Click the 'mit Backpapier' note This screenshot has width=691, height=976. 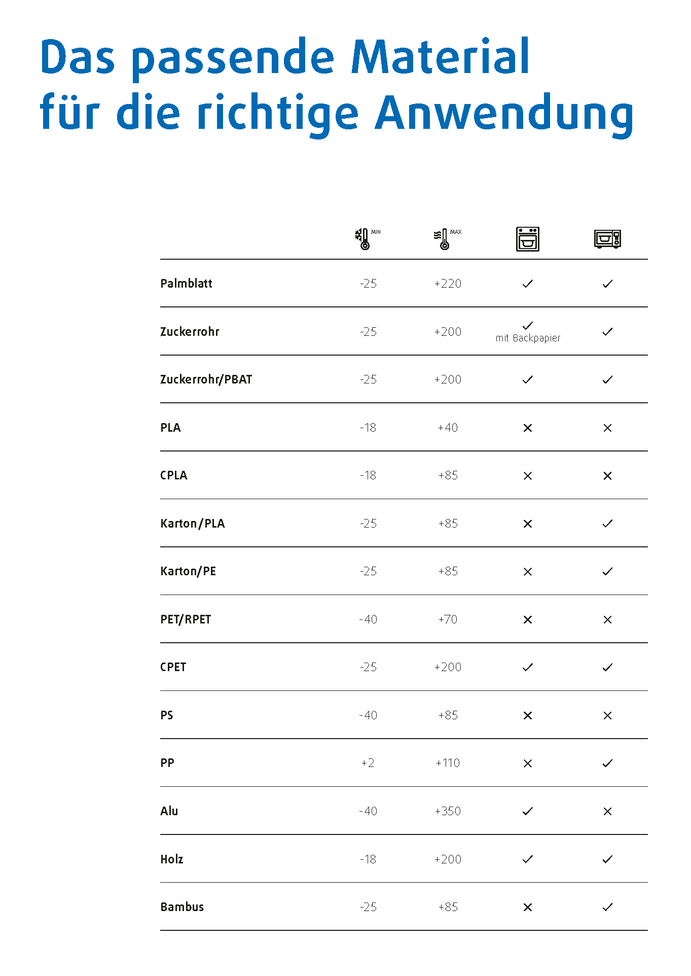(527, 339)
